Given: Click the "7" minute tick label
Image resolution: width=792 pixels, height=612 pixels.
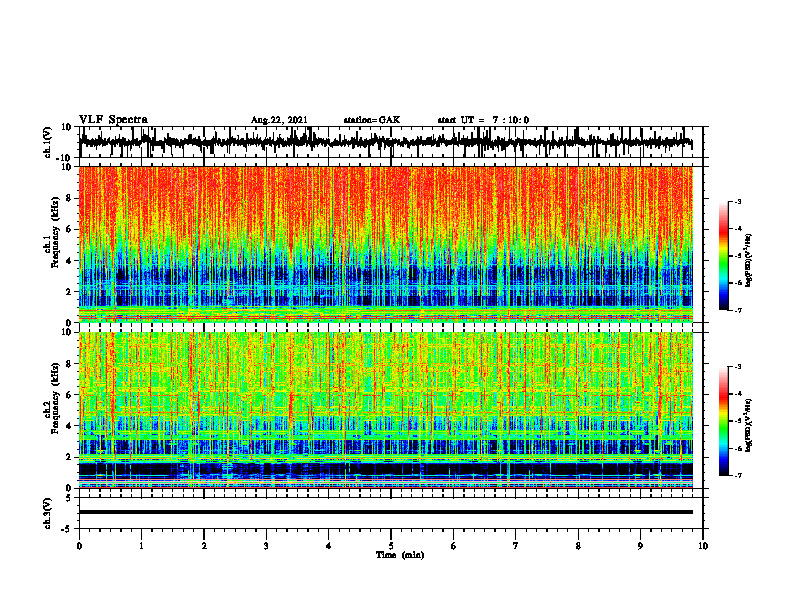Looking at the screenshot, I should 516,546.
